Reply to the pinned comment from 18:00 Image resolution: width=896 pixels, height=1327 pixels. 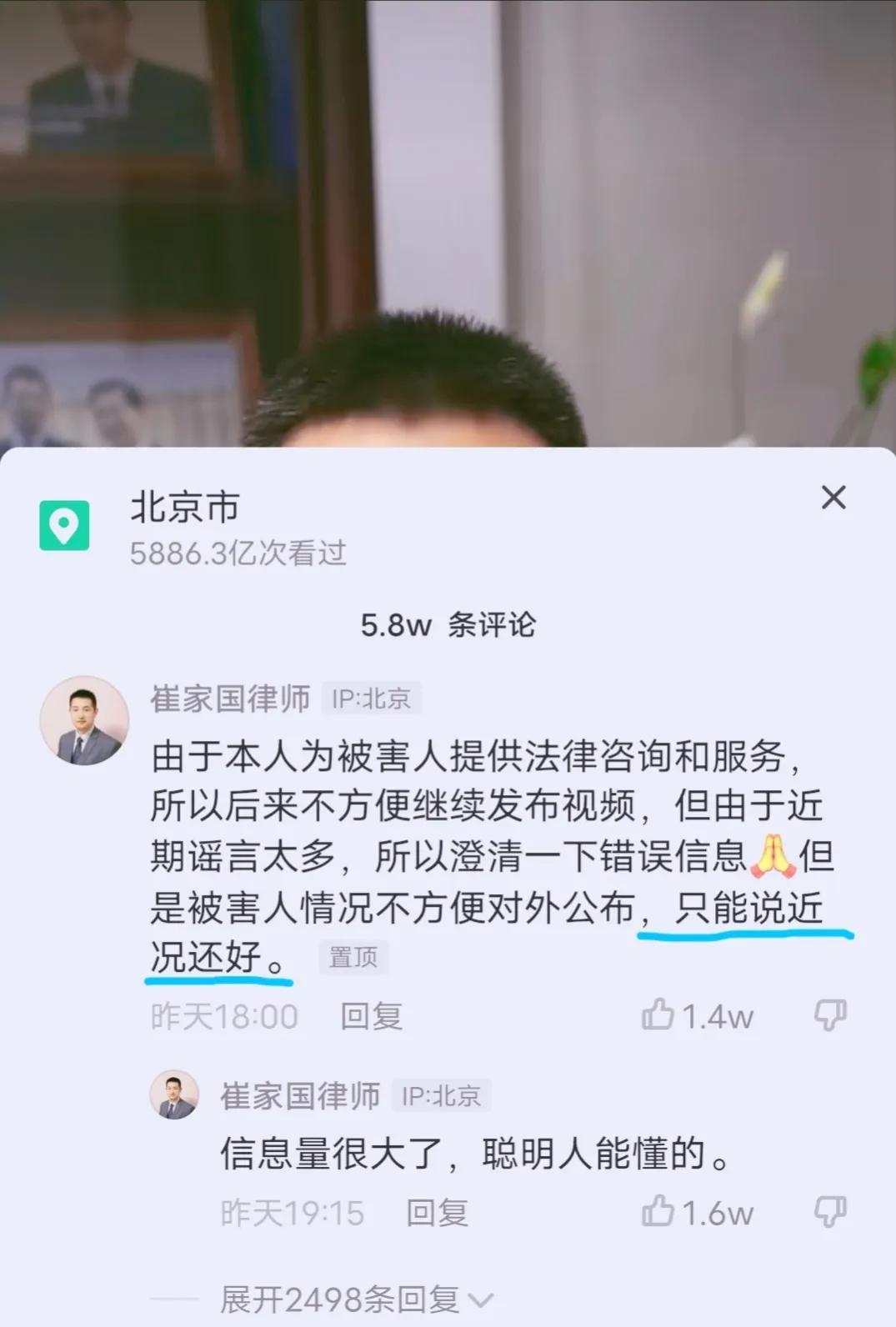(371, 1016)
